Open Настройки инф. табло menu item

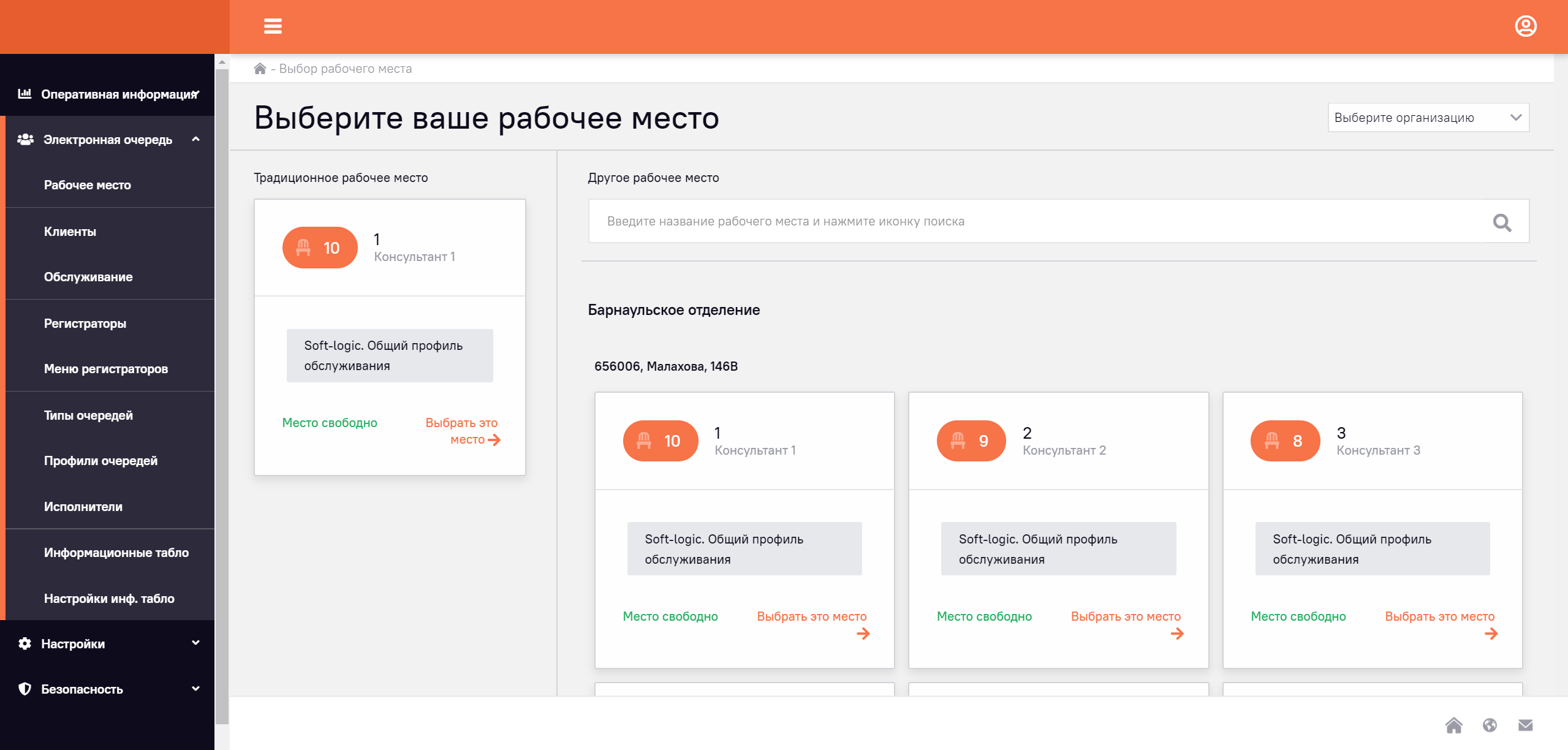[110, 599]
